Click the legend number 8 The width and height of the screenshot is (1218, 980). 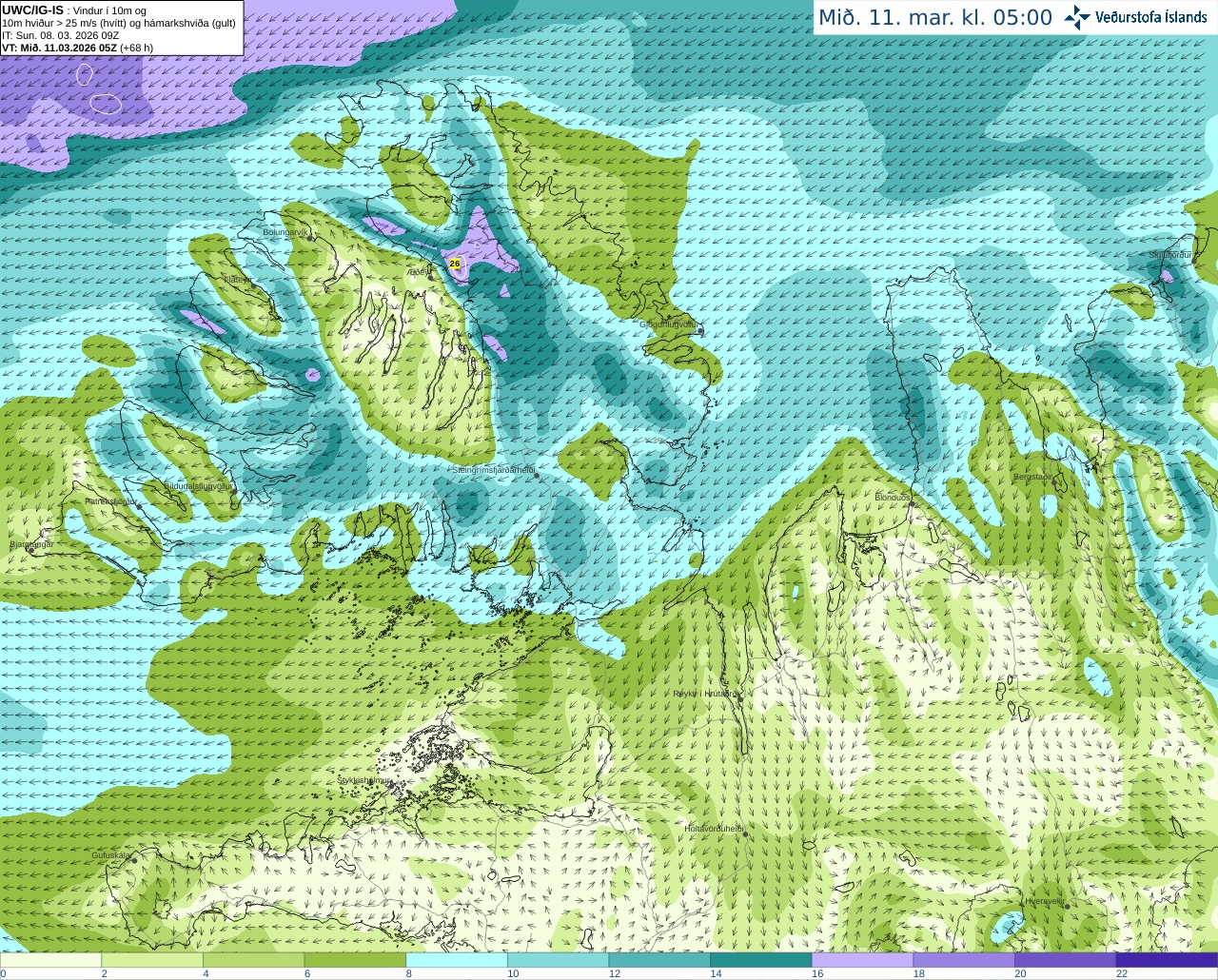click(x=408, y=973)
